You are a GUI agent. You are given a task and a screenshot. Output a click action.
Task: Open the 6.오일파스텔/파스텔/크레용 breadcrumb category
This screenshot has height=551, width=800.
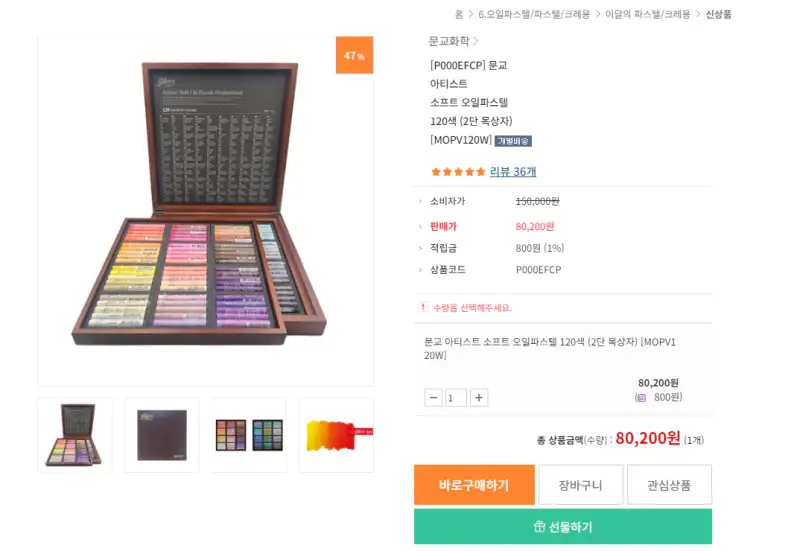(x=534, y=14)
